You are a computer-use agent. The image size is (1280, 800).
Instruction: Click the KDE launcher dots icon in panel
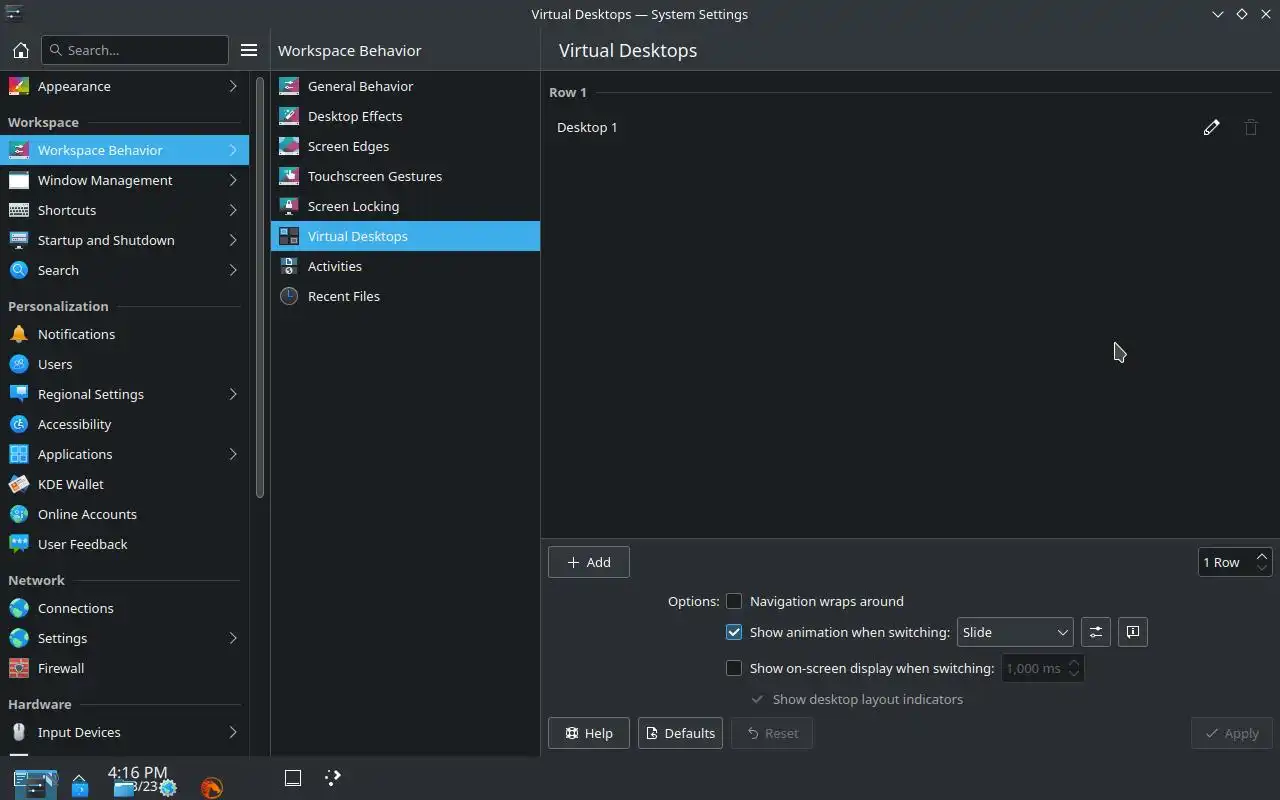[x=333, y=777]
